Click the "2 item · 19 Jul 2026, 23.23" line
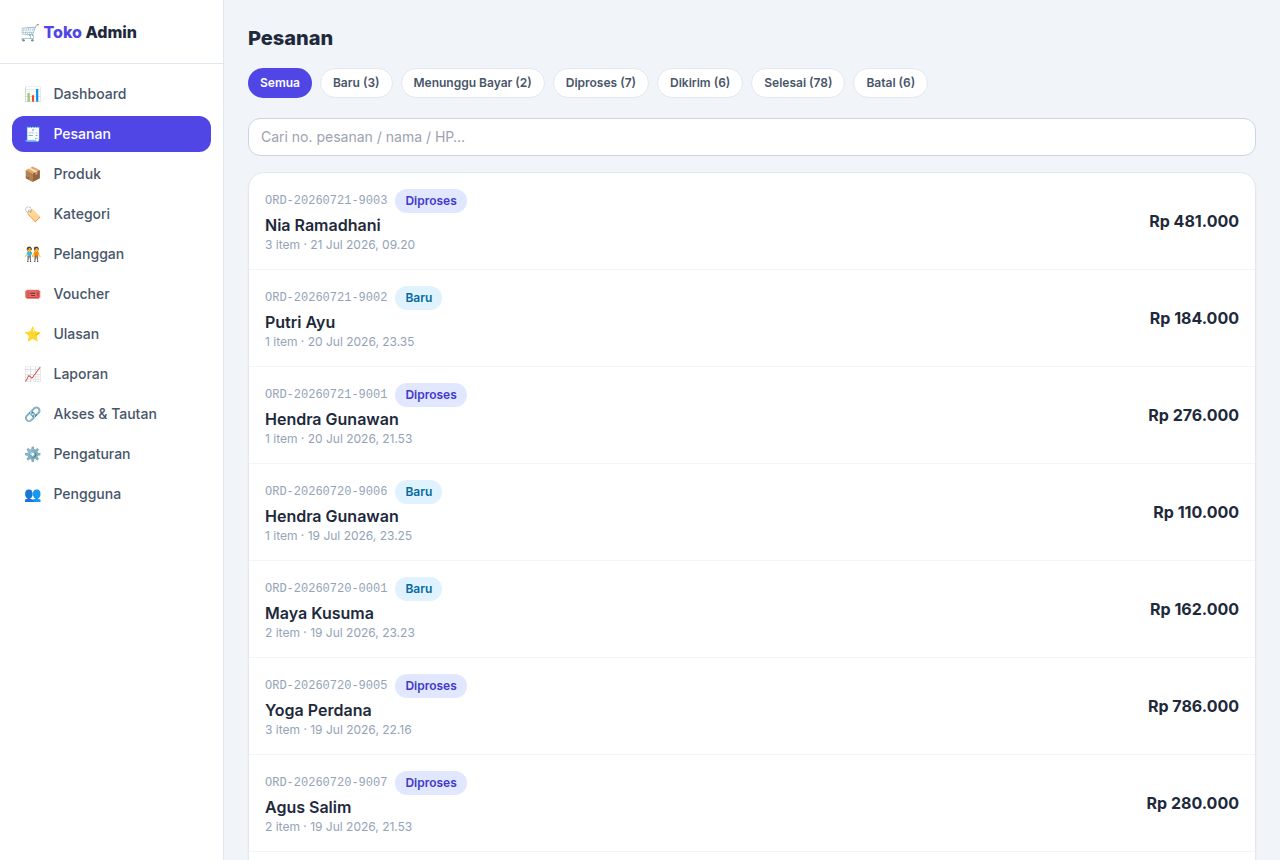This screenshot has width=1280, height=860. (x=340, y=633)
